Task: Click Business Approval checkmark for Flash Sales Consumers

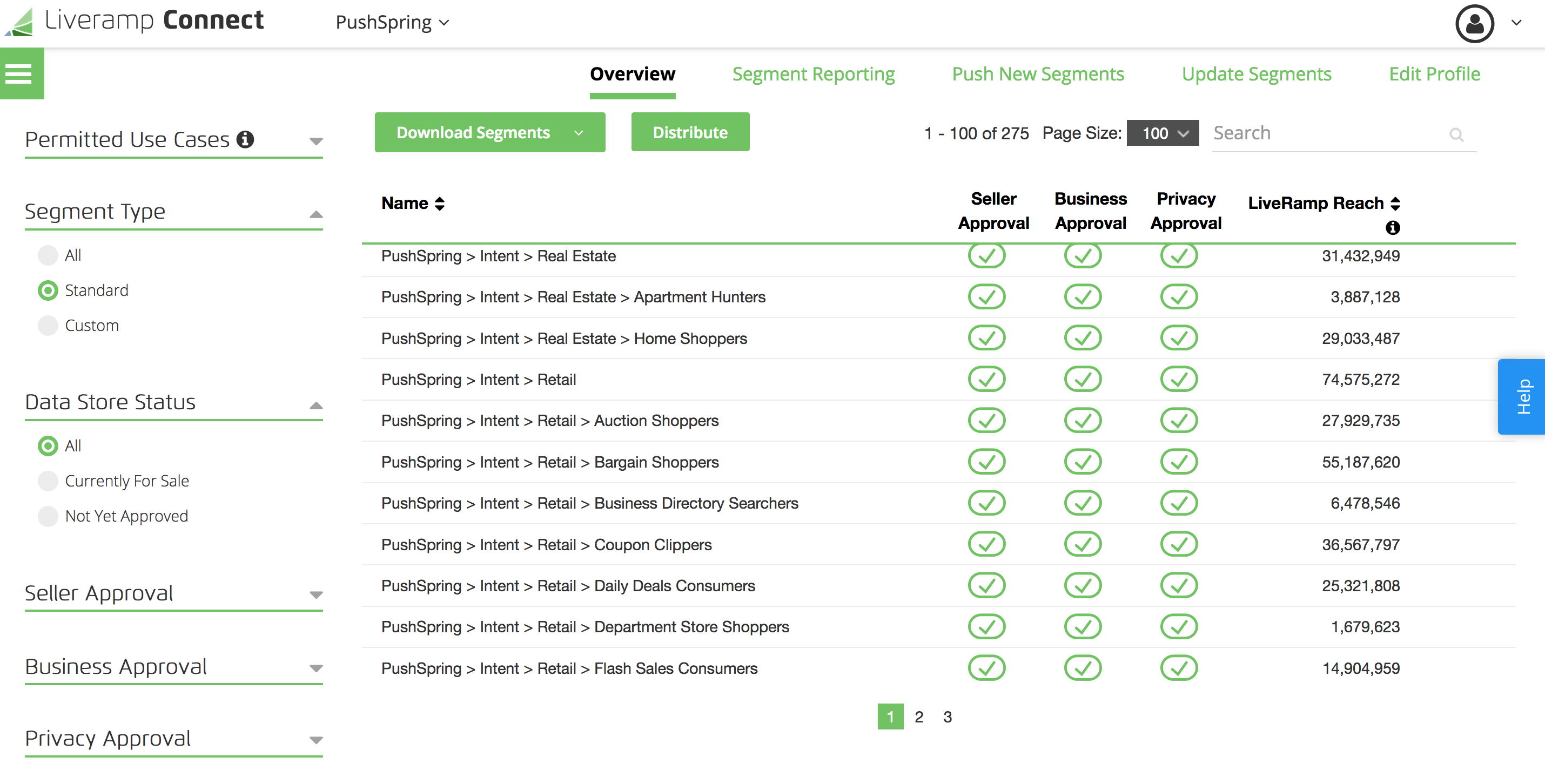Action: pyautogui.click(x=1082, y=668)
